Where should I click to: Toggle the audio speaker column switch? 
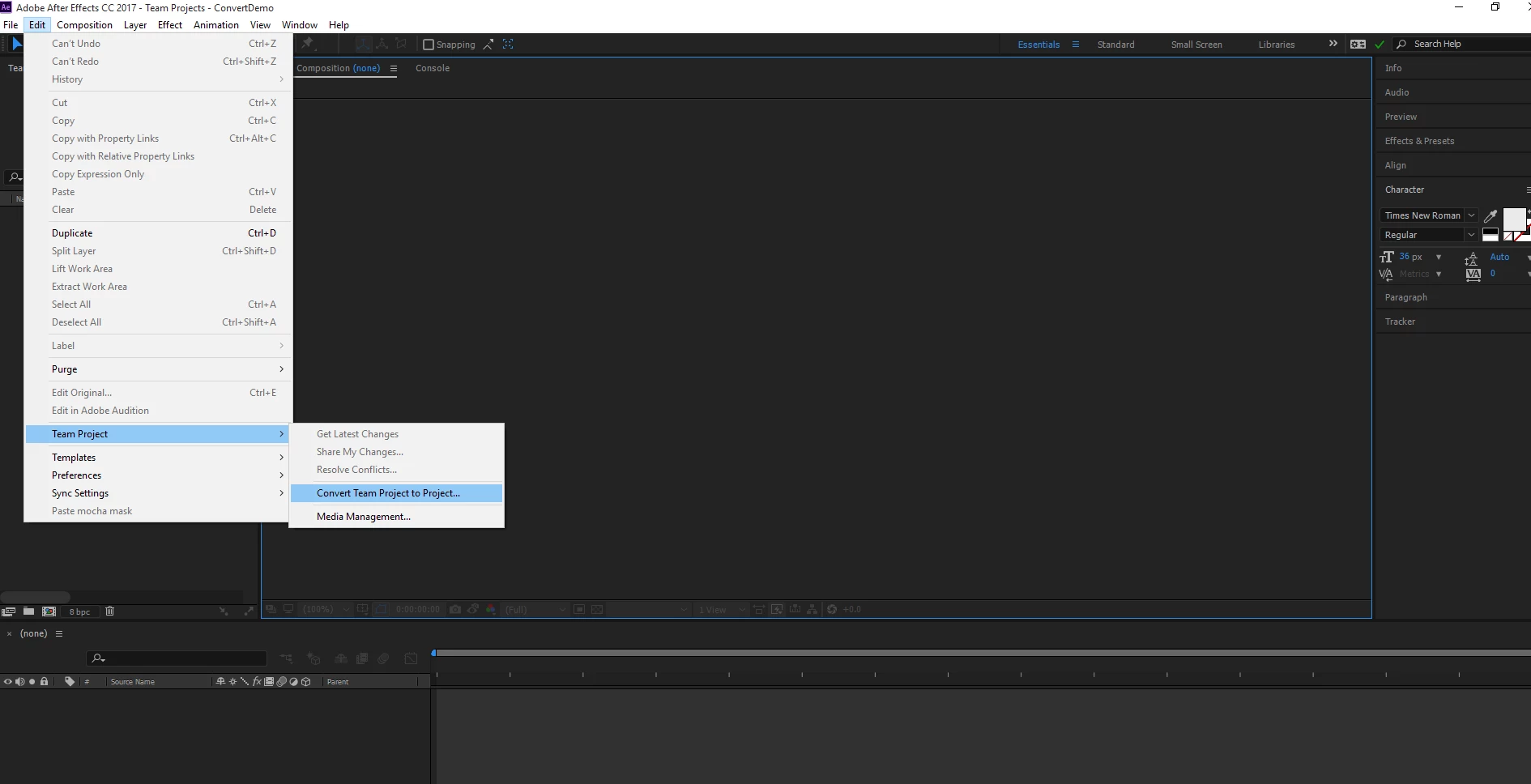click(20, 682)
